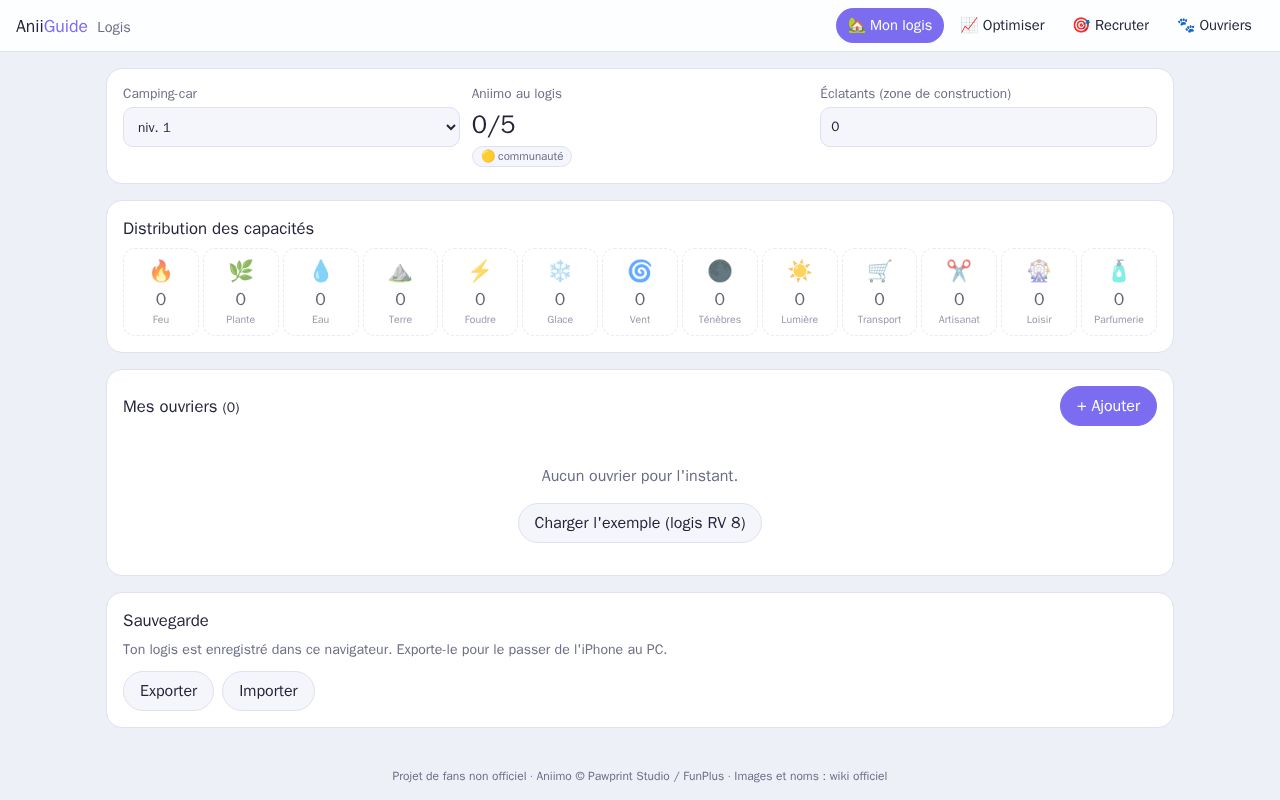This screenshot has height=800, width=1280.
Task: Click the Foudre lightning bolt icon
Action: click(x=480, y=271)
